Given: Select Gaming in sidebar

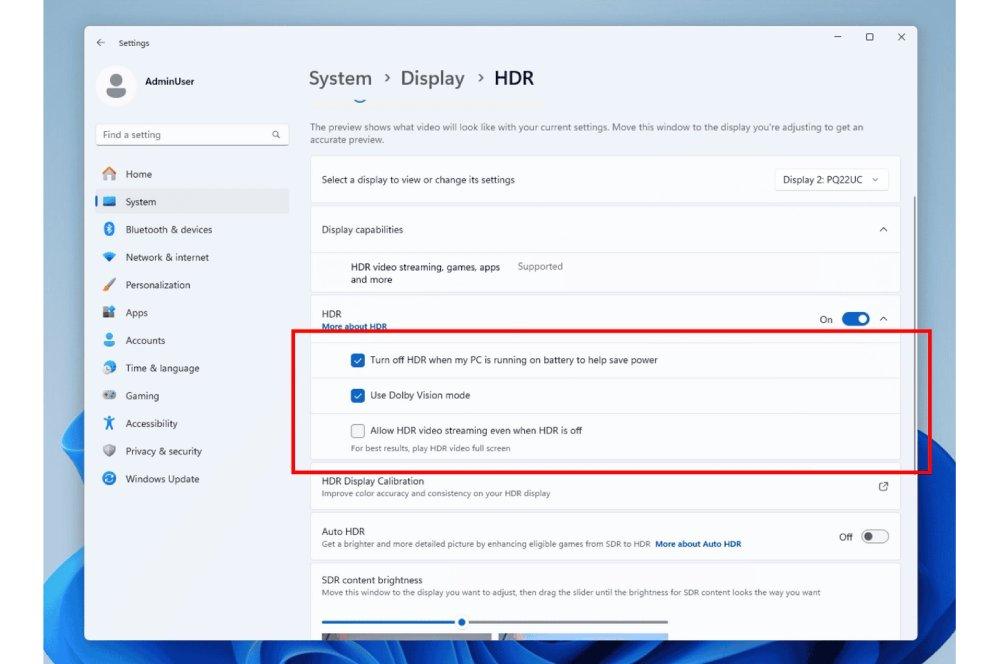Looking at the screenshot, I should [x=192, y=395].
